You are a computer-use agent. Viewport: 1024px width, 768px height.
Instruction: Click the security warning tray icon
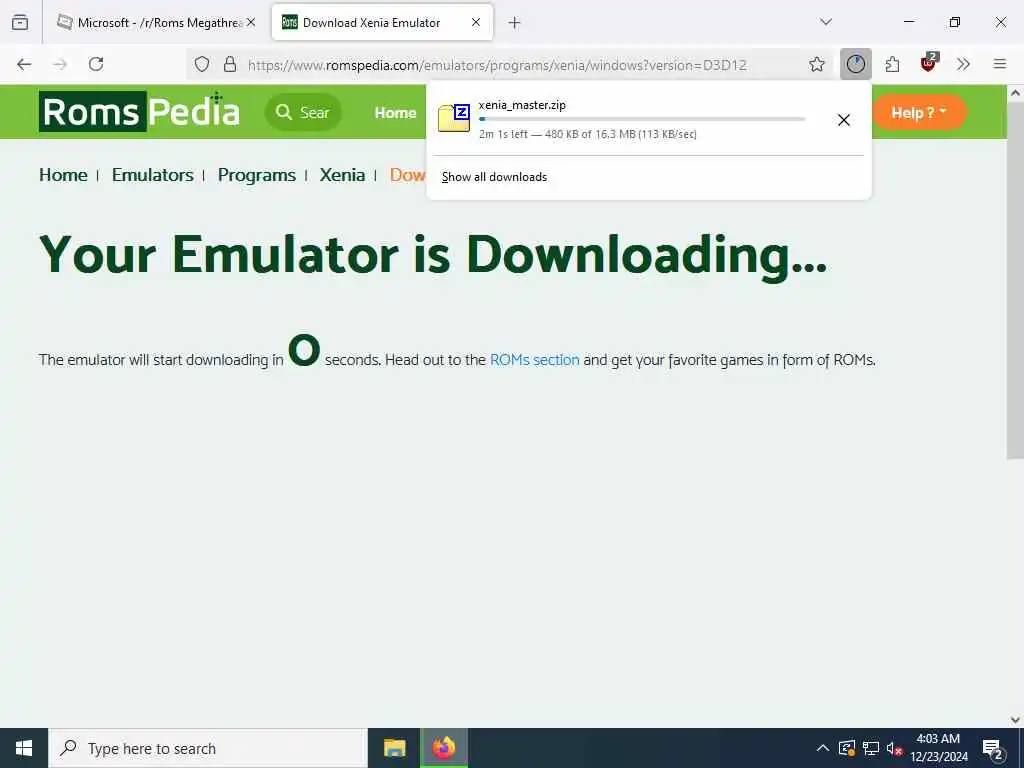tap(846, 748)
